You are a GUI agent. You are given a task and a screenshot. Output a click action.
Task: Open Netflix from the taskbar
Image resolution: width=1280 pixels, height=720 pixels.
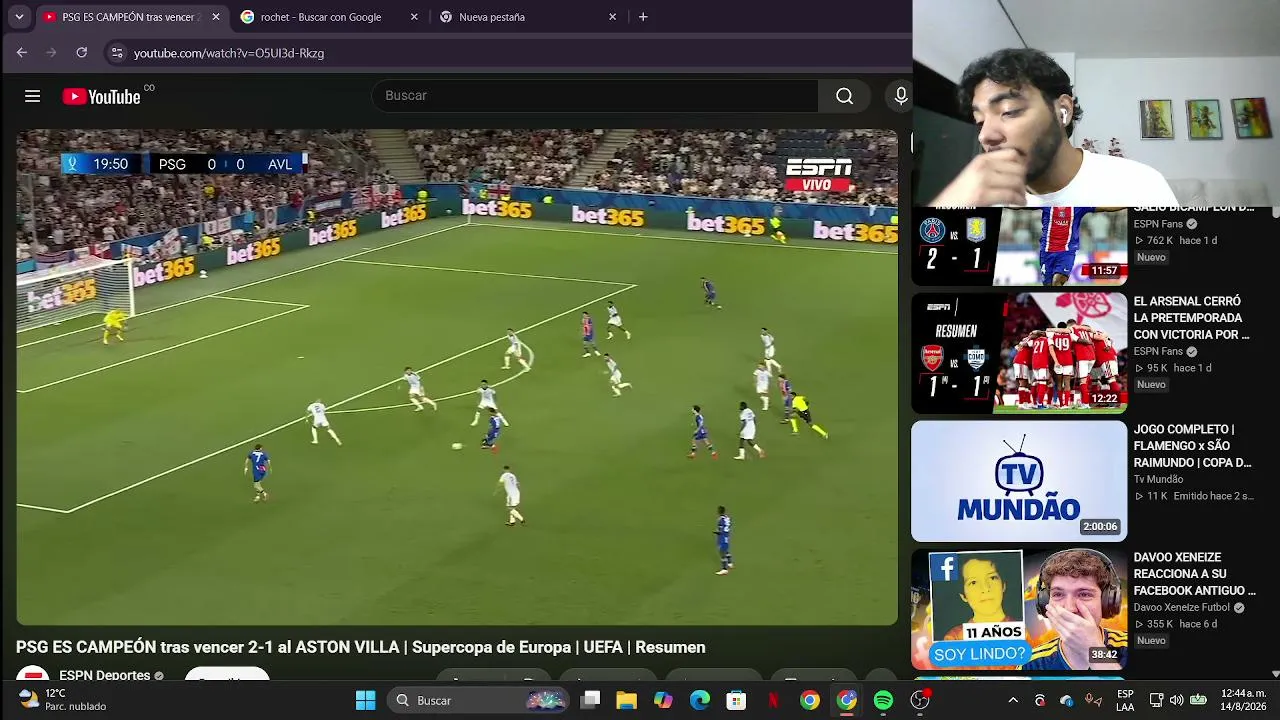coord(773,700)
